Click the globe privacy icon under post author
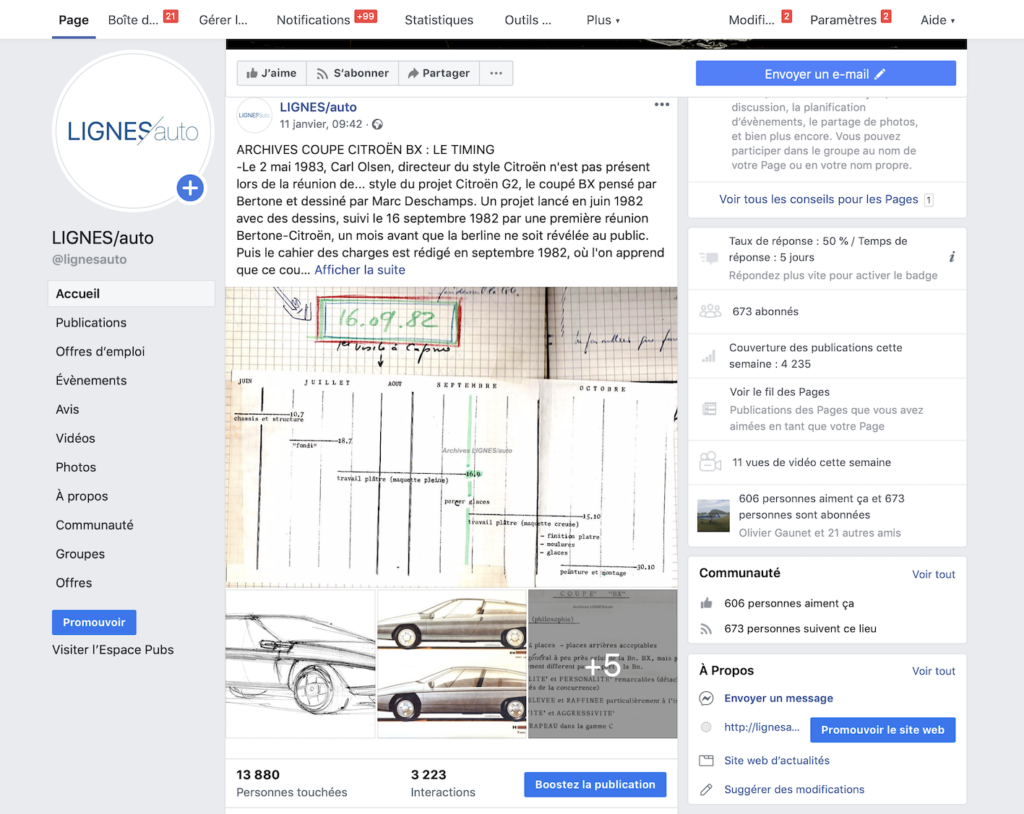 pos(377,125)
